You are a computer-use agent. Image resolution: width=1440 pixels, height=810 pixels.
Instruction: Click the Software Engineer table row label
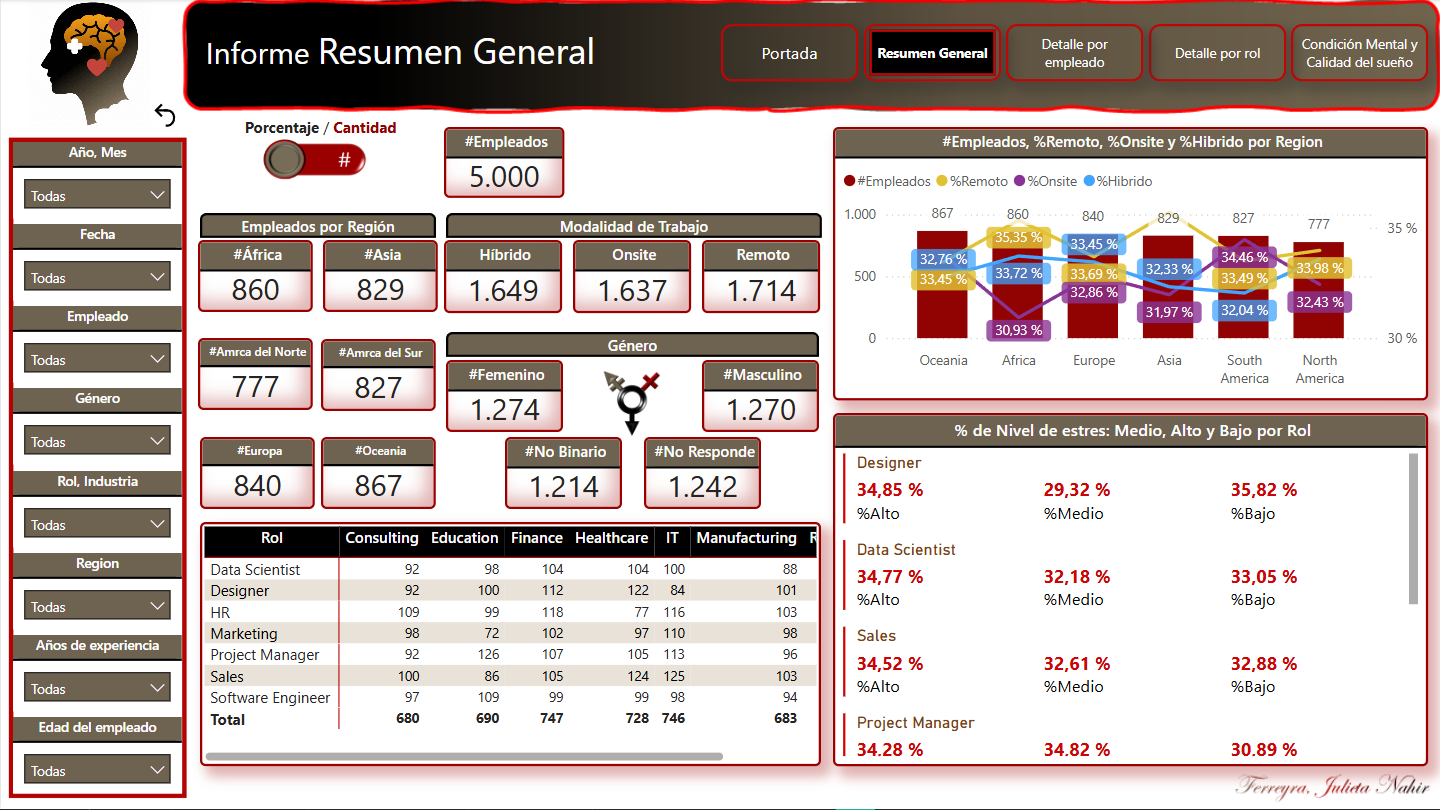270,698
